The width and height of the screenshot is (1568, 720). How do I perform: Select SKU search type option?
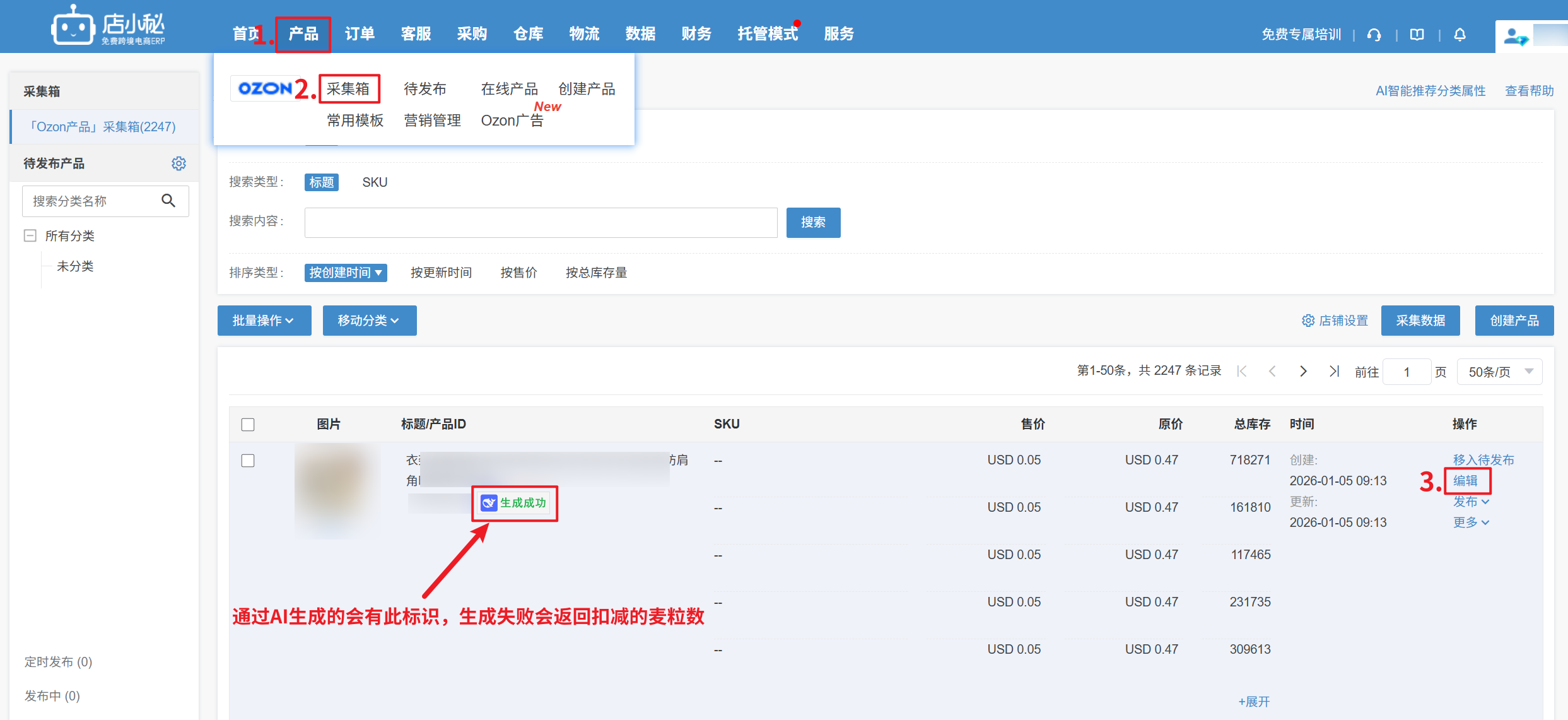point(375,182)
